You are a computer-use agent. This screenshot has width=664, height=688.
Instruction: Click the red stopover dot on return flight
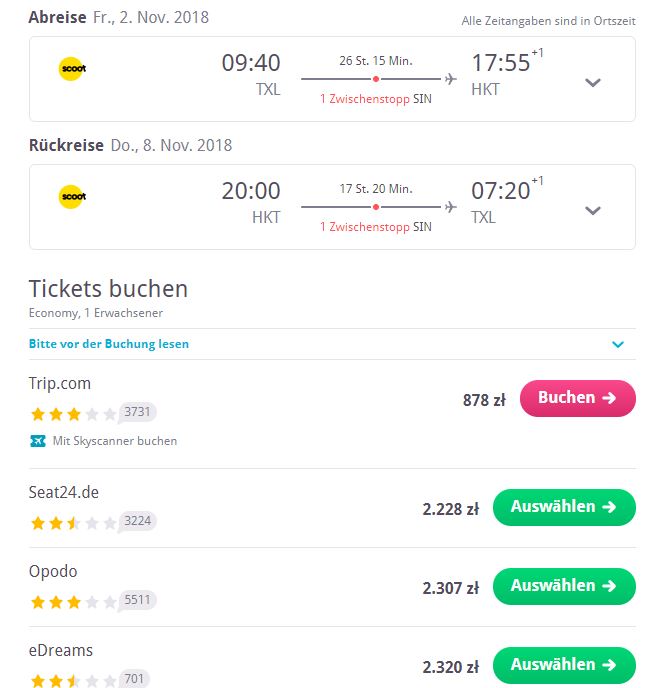tap(376, 207)
